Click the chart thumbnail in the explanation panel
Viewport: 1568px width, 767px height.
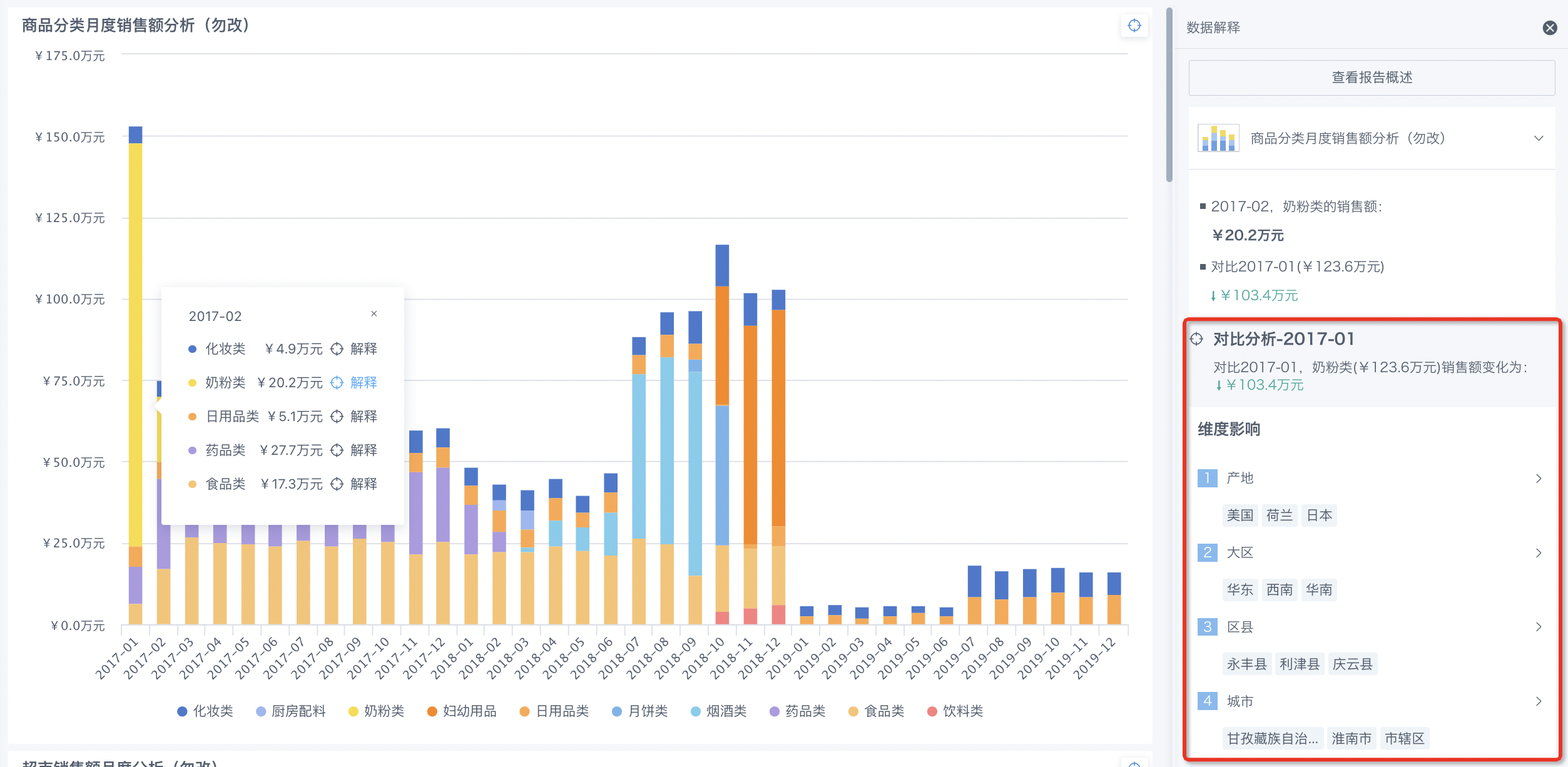[1218, 138]
